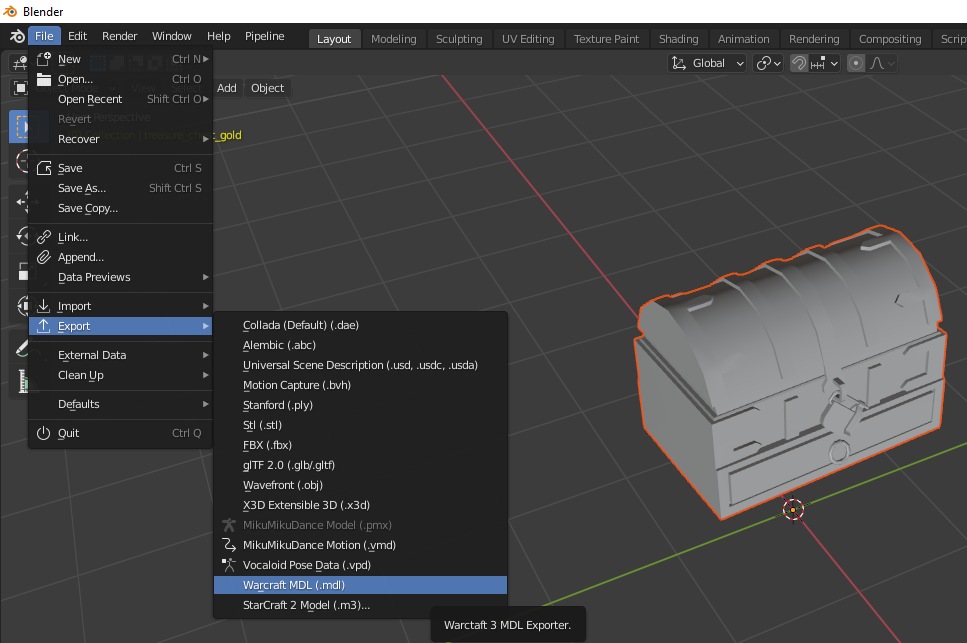This screenshot has height=643, width=967.
Task: Click the 3D cursor at the grid origin
Action: coord(793,509)
